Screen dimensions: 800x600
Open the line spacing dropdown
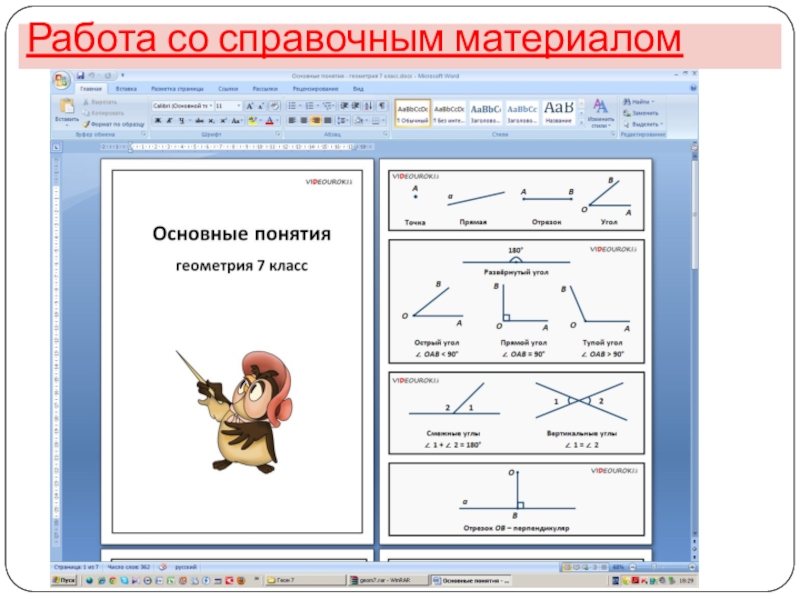[343, 121]
